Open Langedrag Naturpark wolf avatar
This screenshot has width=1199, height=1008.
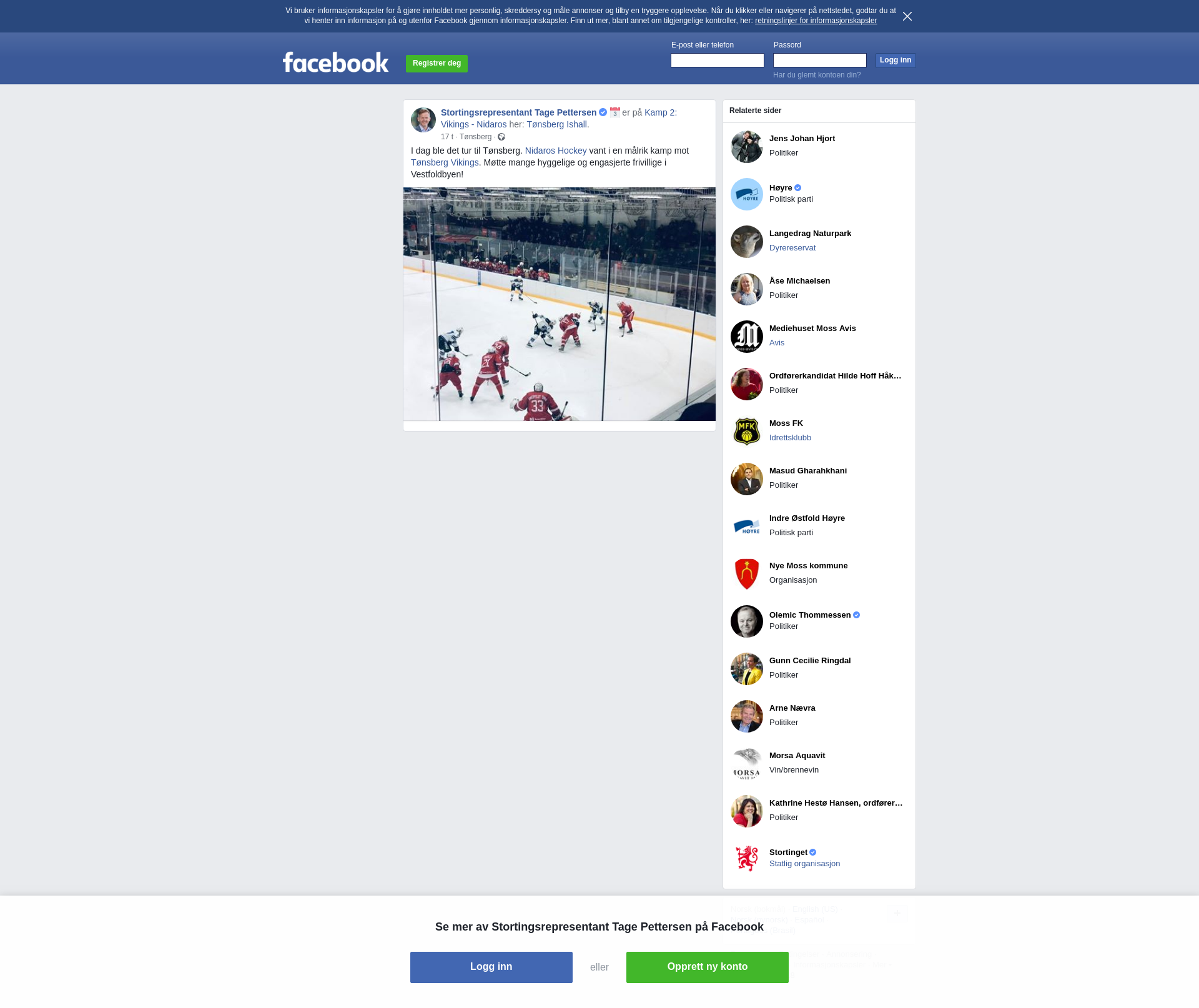(747, 242)
